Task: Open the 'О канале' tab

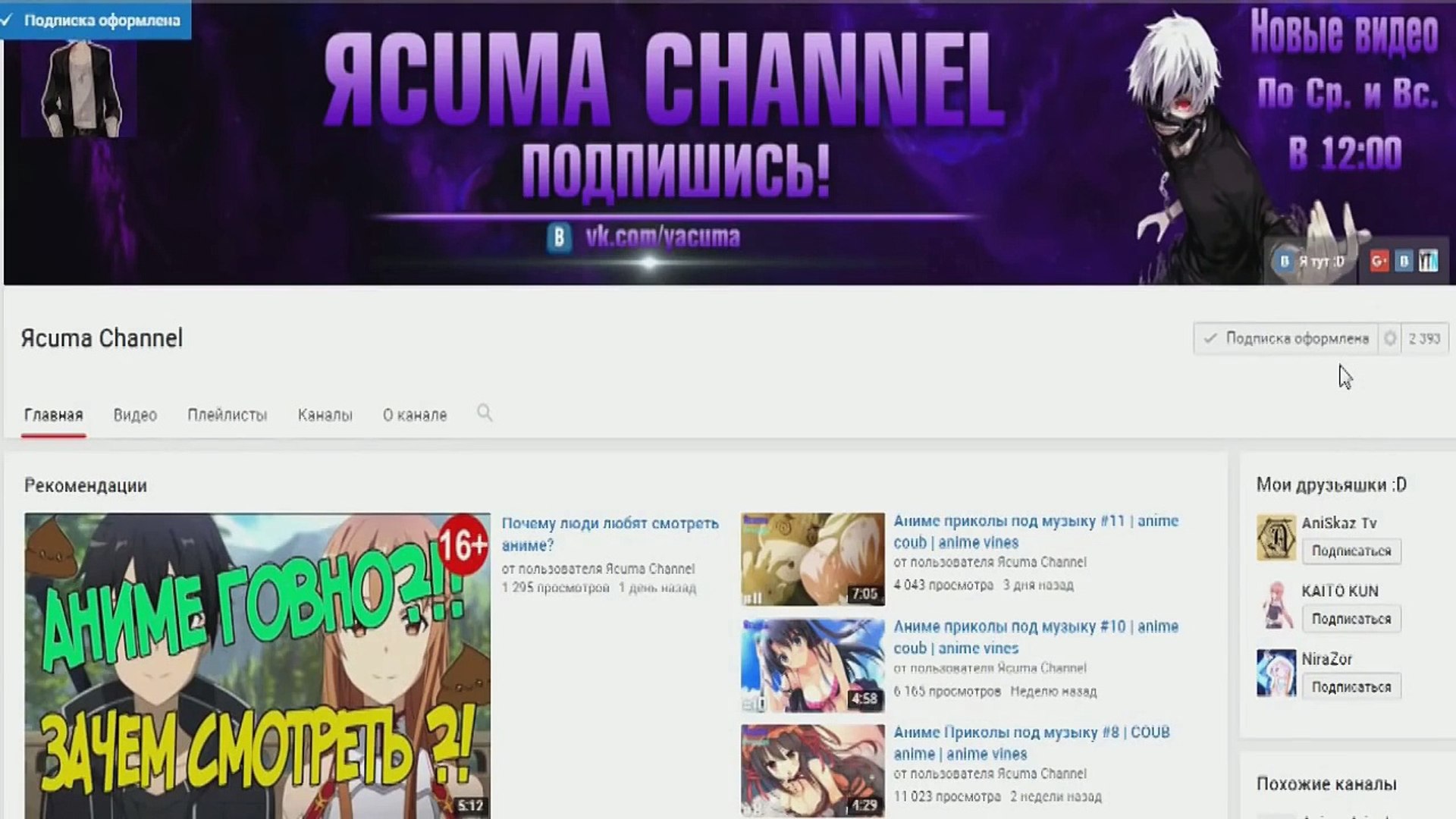Action: click(415, 415)
